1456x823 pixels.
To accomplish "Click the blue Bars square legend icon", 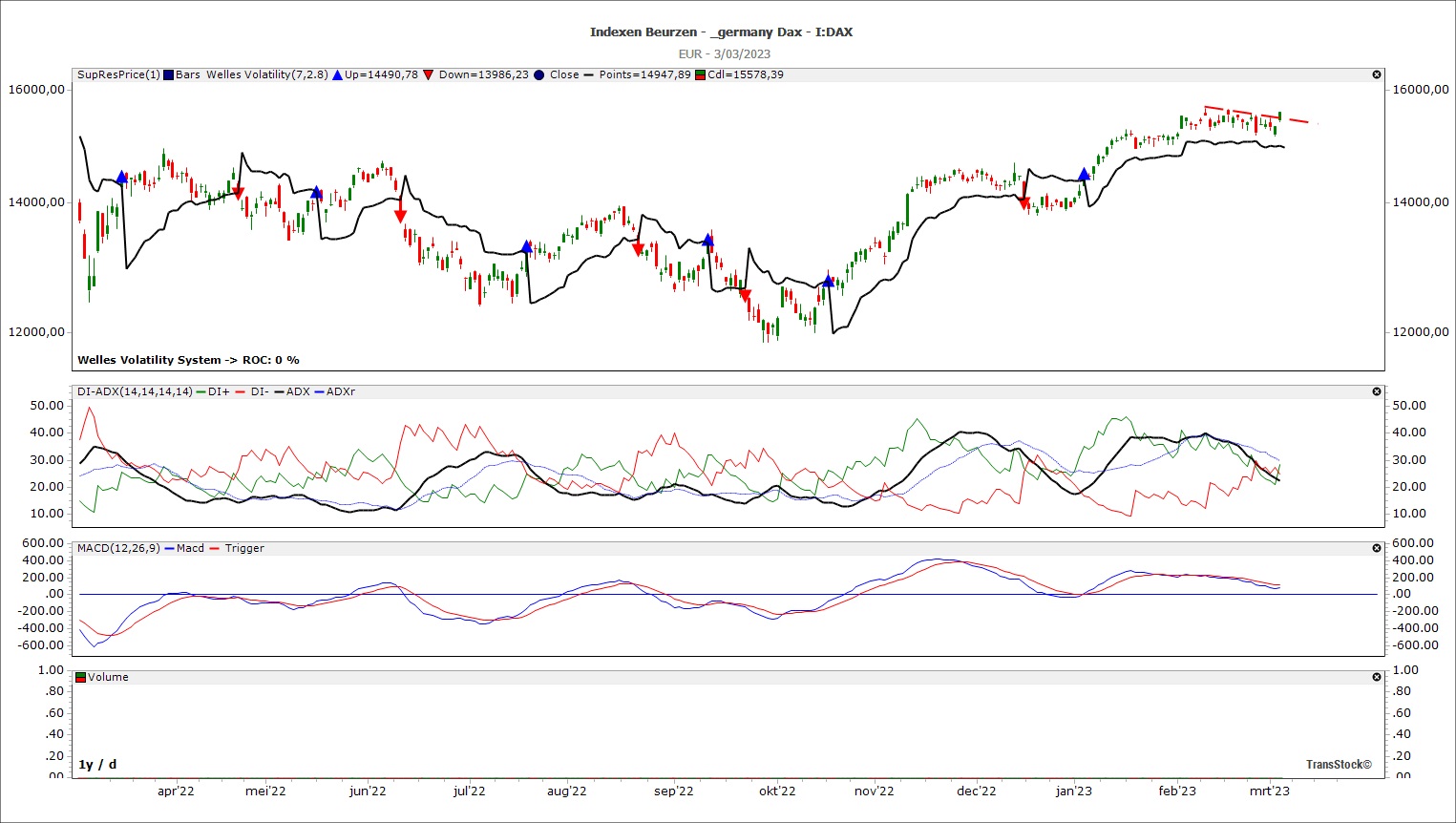I will point(169,74).
